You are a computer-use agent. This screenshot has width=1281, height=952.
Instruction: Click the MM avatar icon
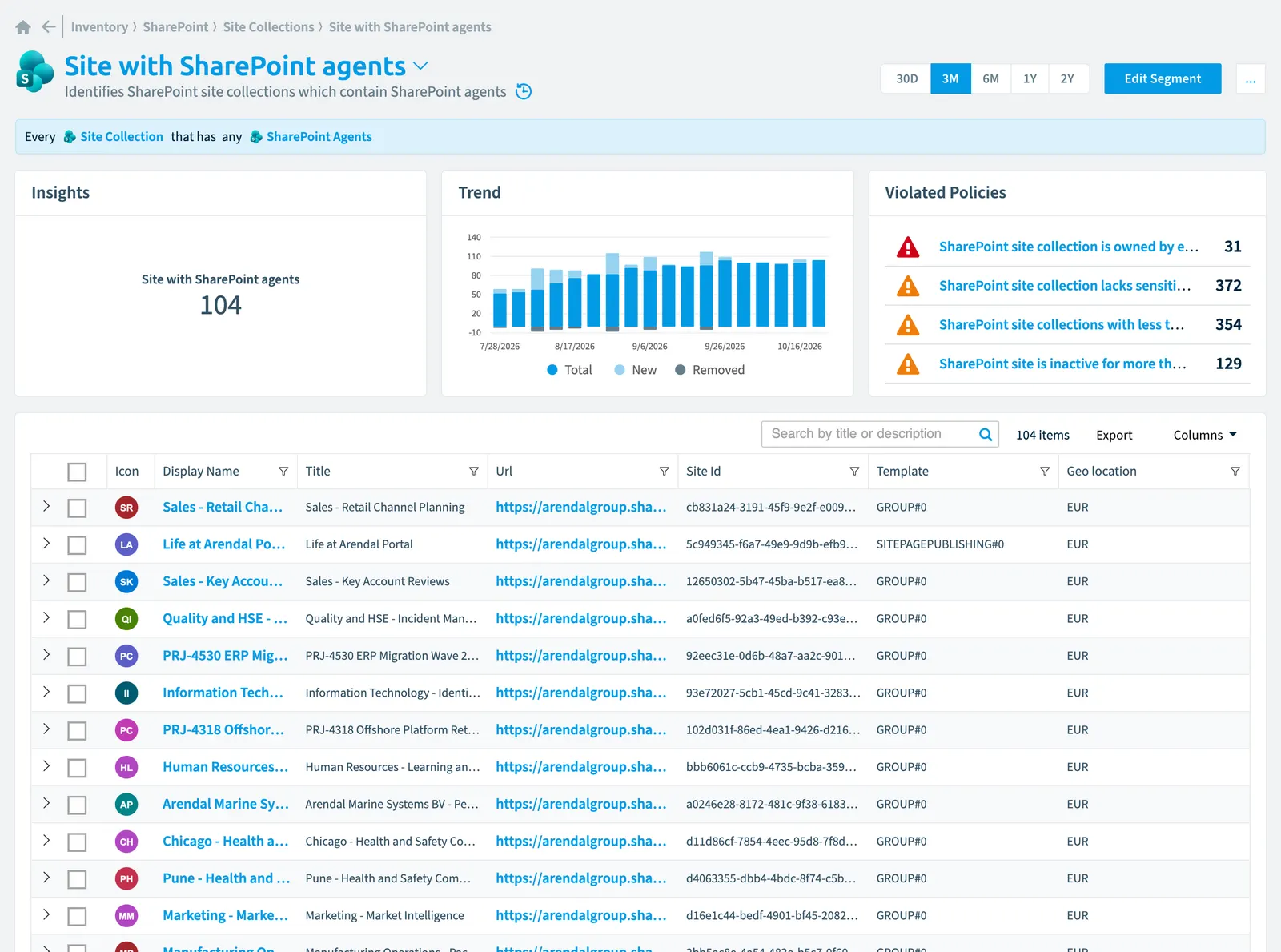click(126, 916)
